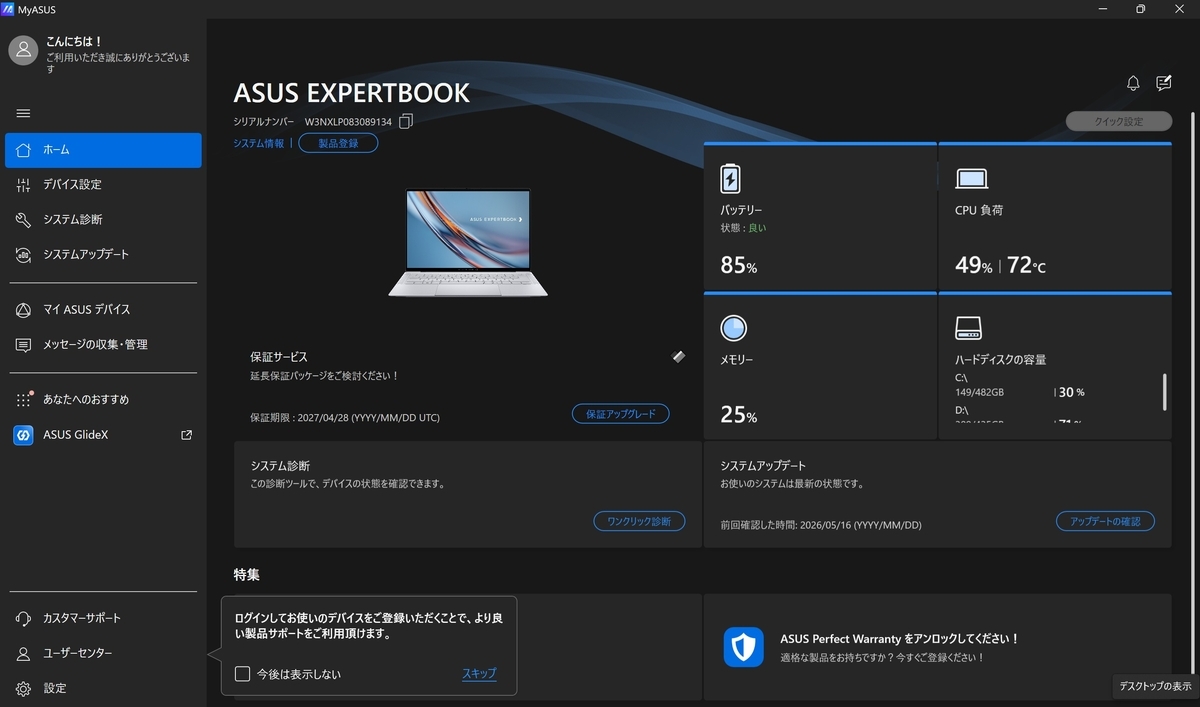This screenshot has height=707, width=1200.
Task: Click the hard disk icon in ハードディスクの容量 card
Action: point(968,328)
